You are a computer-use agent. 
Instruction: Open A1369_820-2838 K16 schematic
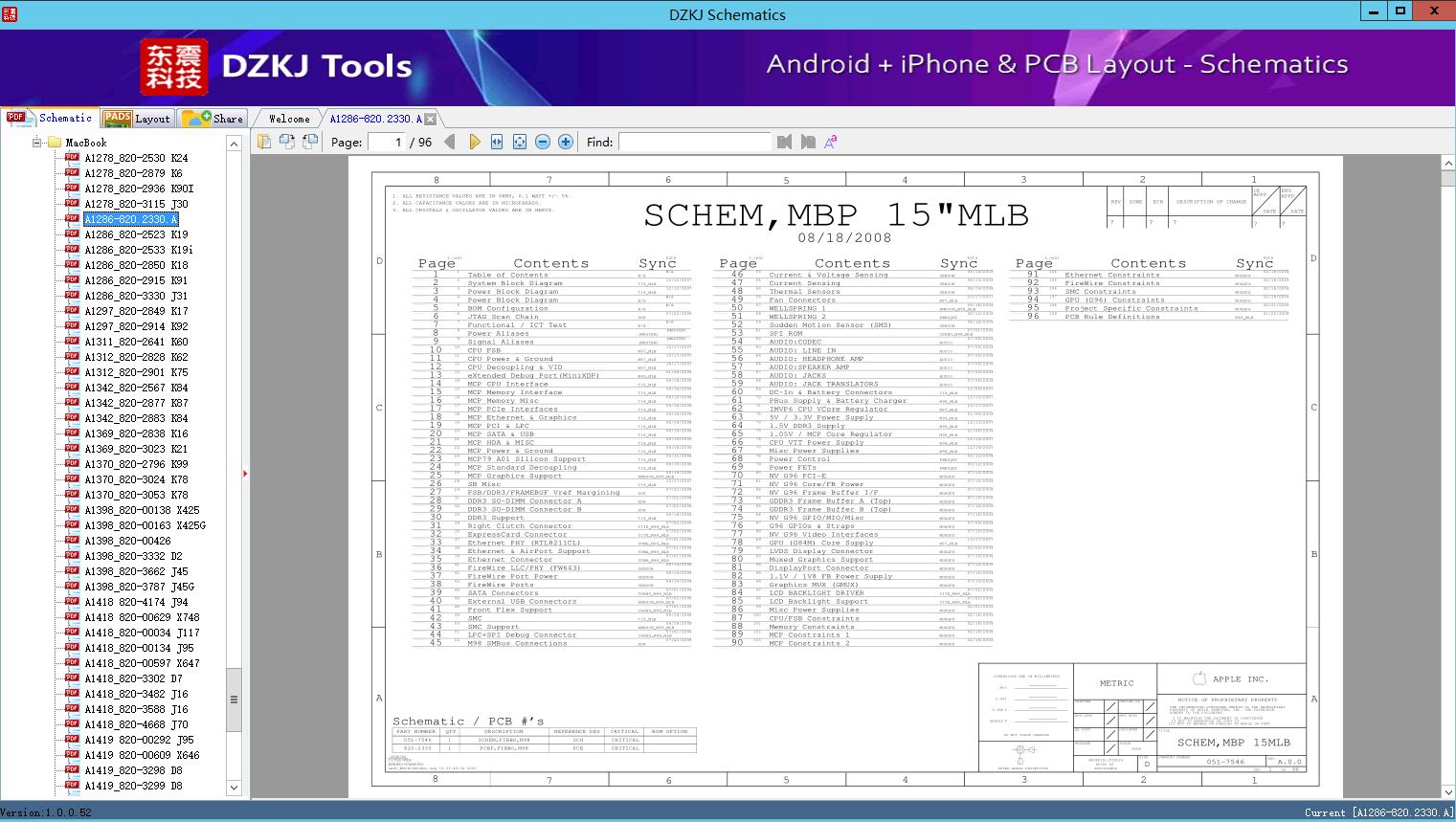pyautogui.click(x=136, y=433)
